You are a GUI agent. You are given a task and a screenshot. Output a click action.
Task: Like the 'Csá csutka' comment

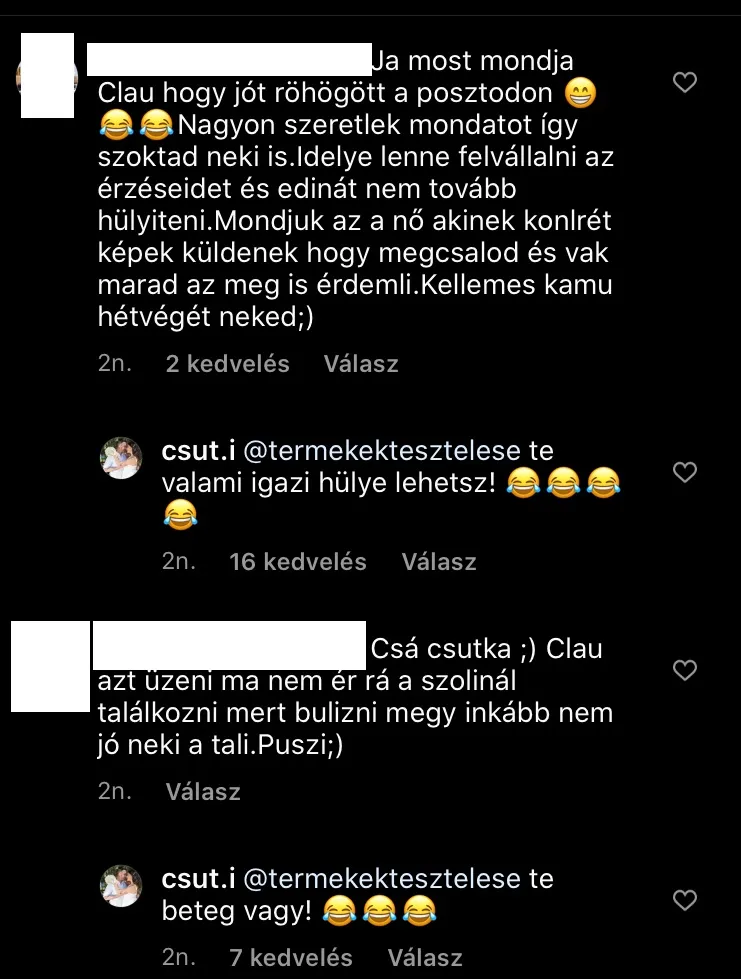click(x=685, y=670)
